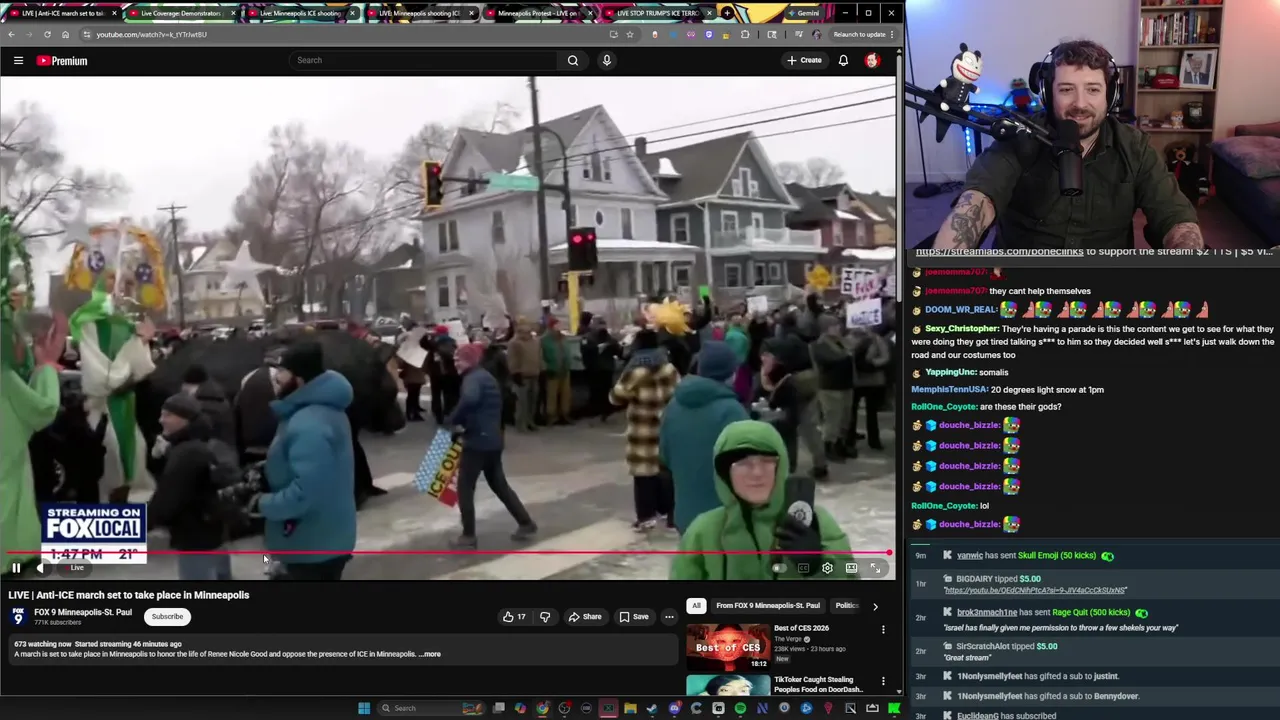Open Google Chrome from the taskbar
The width and height of the screenshot is (1280, 720).
click(x=542, y=708)
